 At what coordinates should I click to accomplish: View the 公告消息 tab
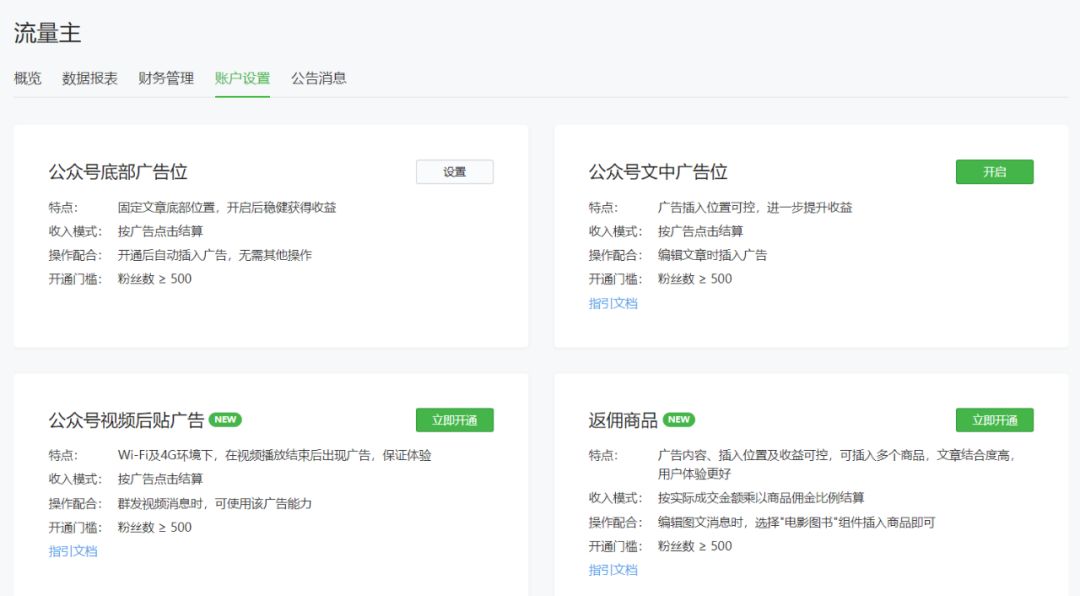pos(317,79)
